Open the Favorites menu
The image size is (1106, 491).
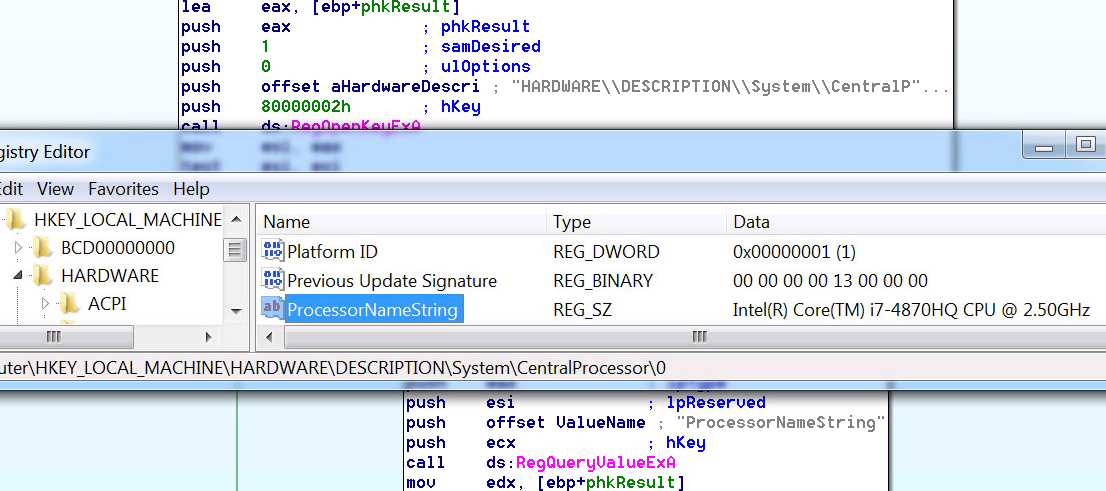click(123, 189)
